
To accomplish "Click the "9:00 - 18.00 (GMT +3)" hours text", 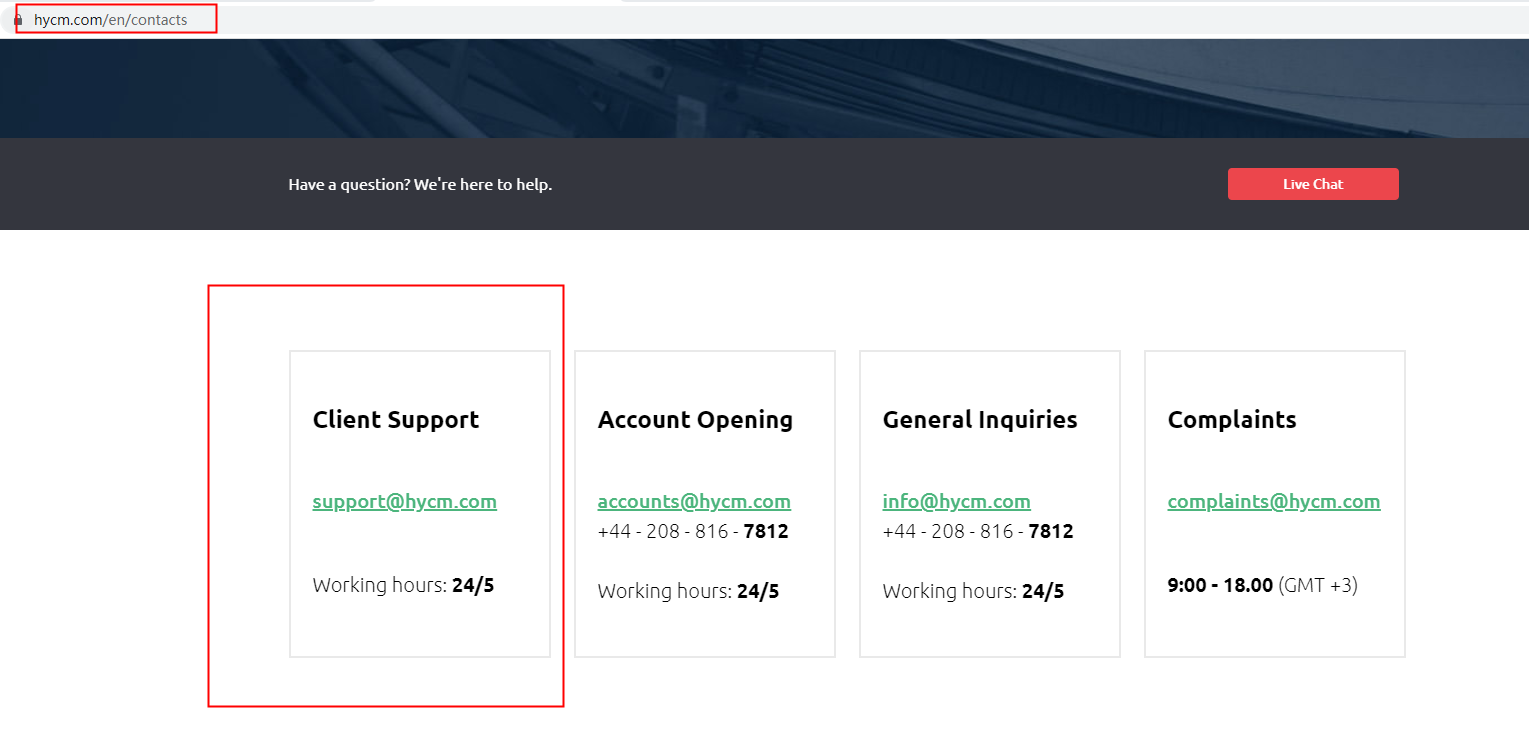I will 1262,585.
